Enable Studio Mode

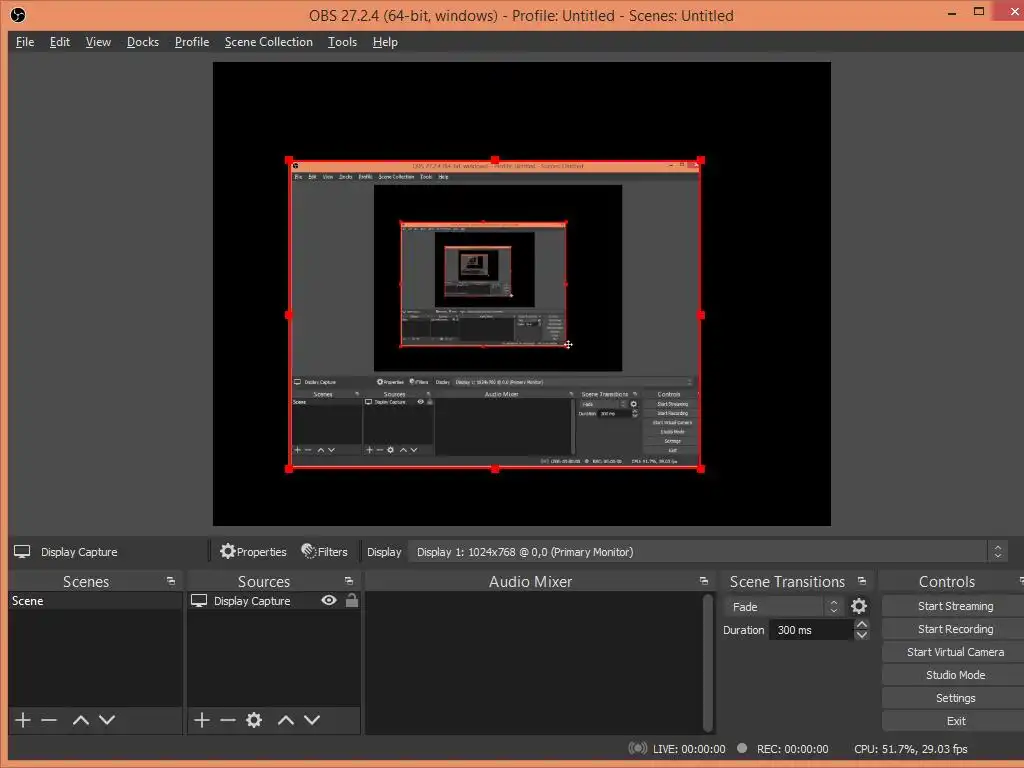point(955,675)
